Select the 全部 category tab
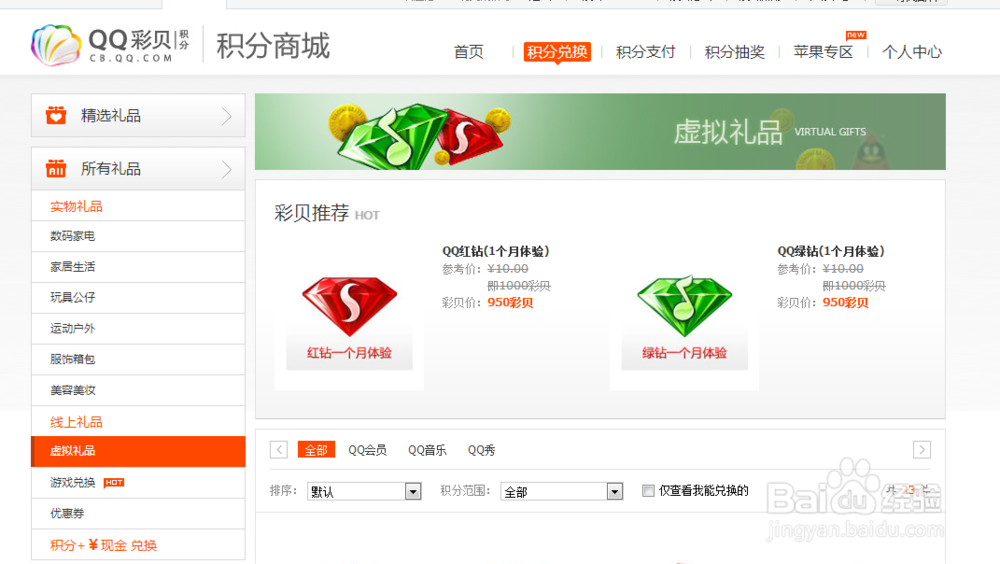This screenshot has height=564, width=1000. pyautogui.click(x=316, y=450)
